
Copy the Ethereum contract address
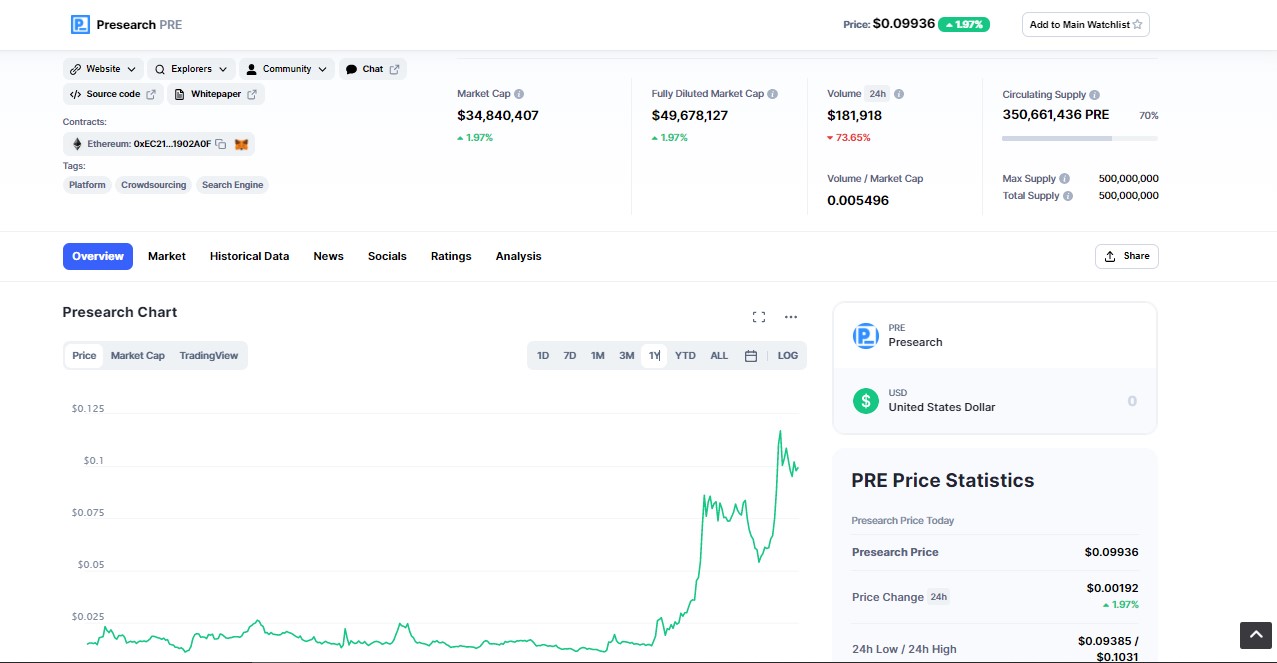220,144
